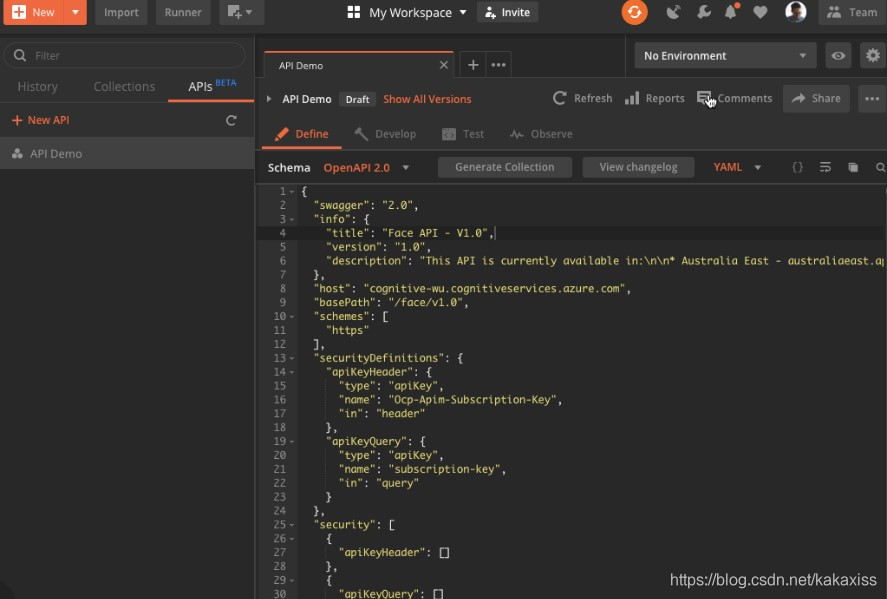Click Generate Collection

click(x=505, y=167)
